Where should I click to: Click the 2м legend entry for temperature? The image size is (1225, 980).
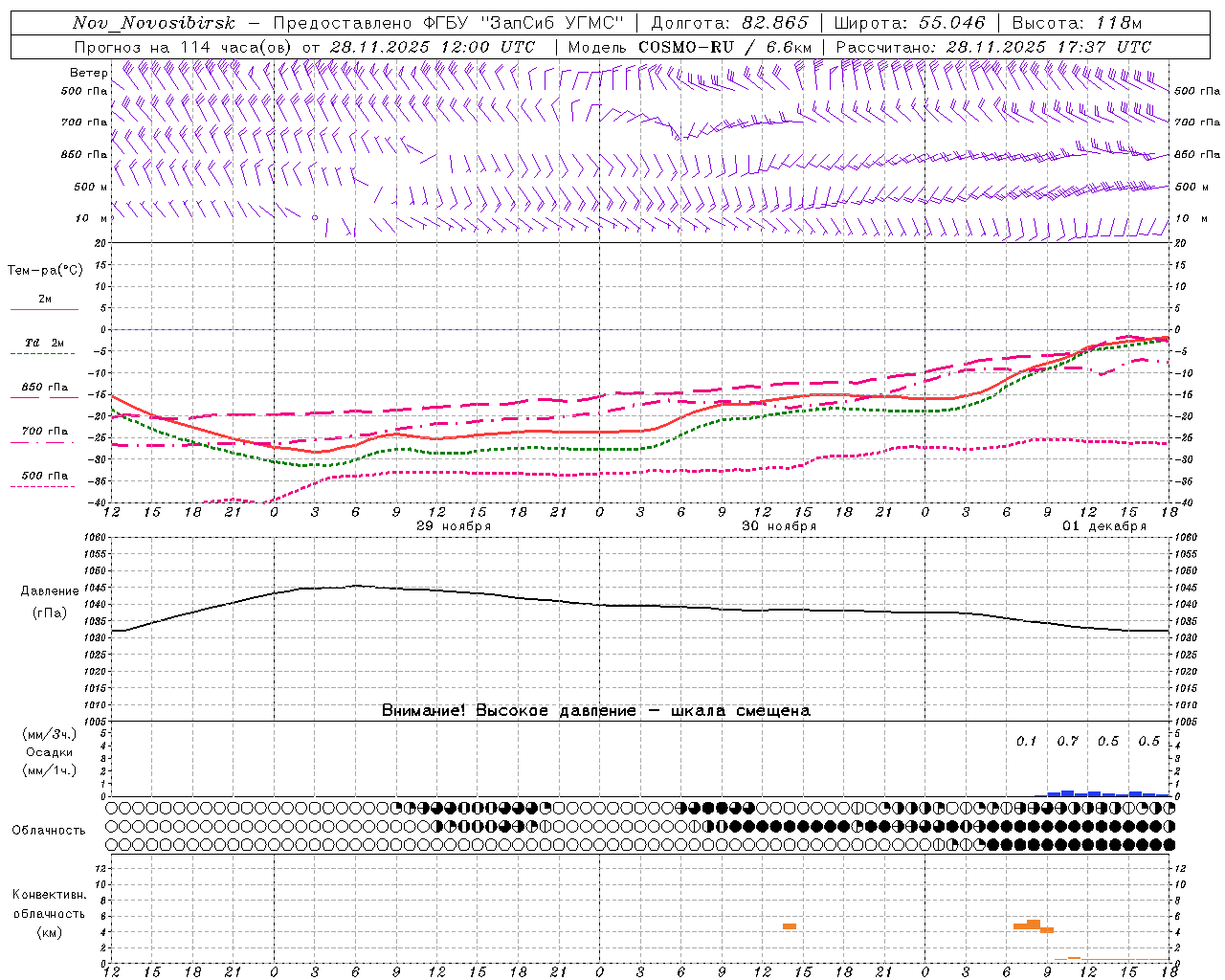45,299
